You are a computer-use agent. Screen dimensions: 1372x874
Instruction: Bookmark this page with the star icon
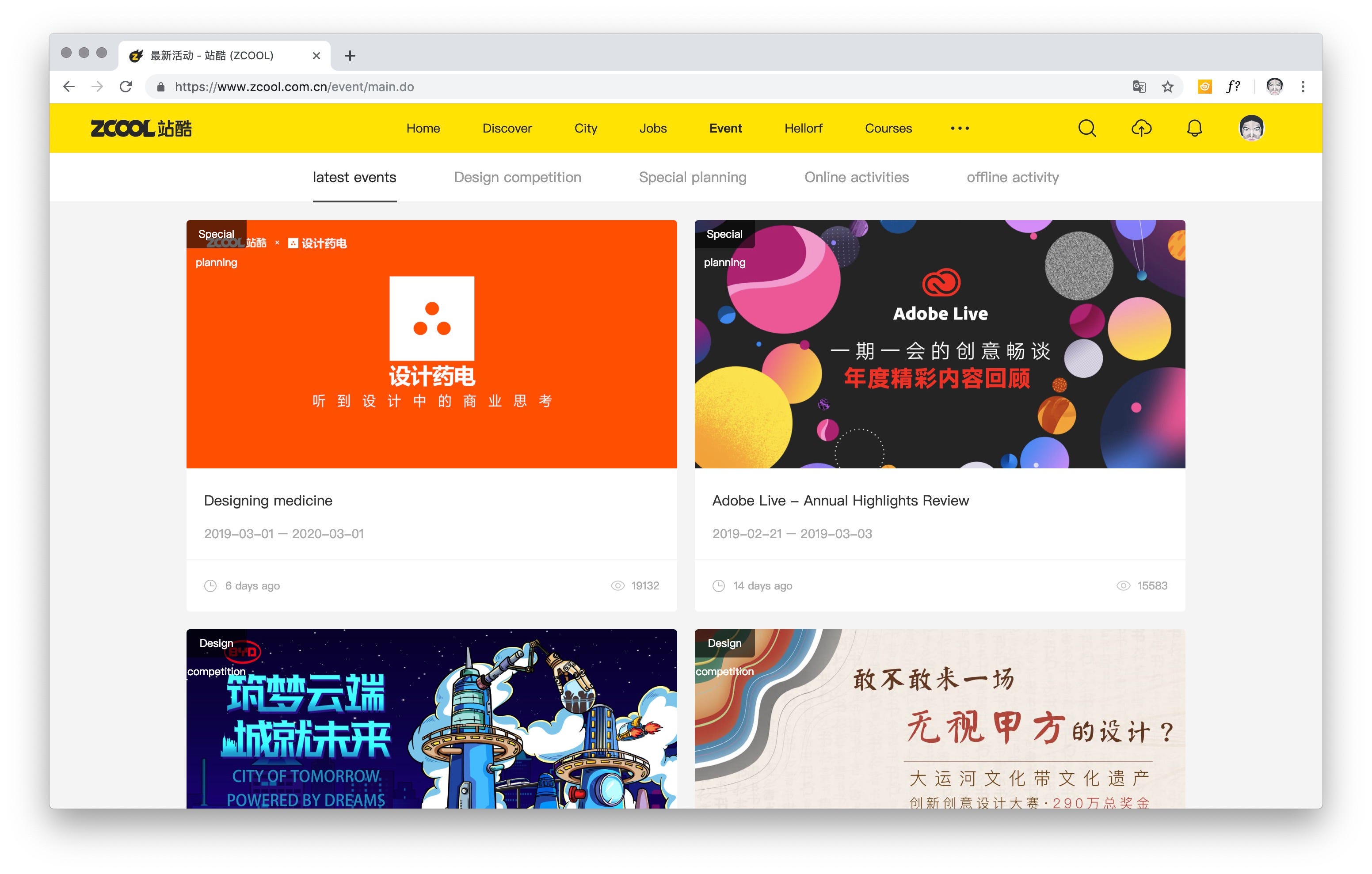click(1167, 87)
